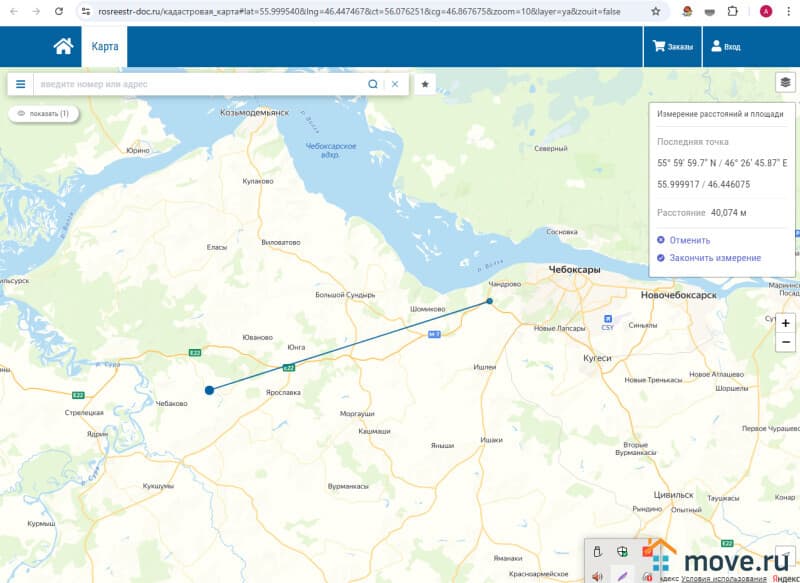Viewport: 800px width, 583px height.
Task: Toggle the "показать (1)" visibility button
Action: coord(43,114)
